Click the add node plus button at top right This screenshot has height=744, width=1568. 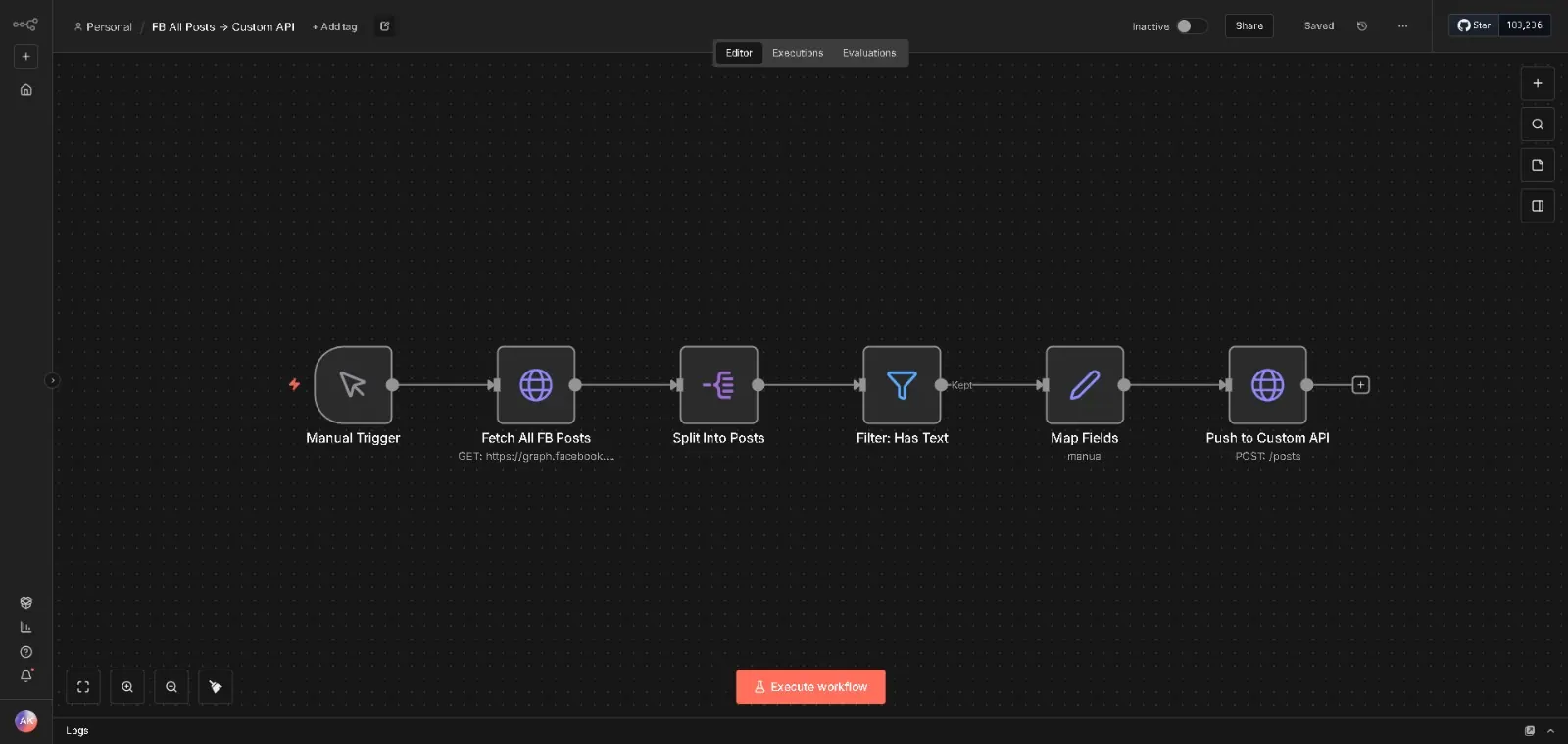[x=1538, y=83]
